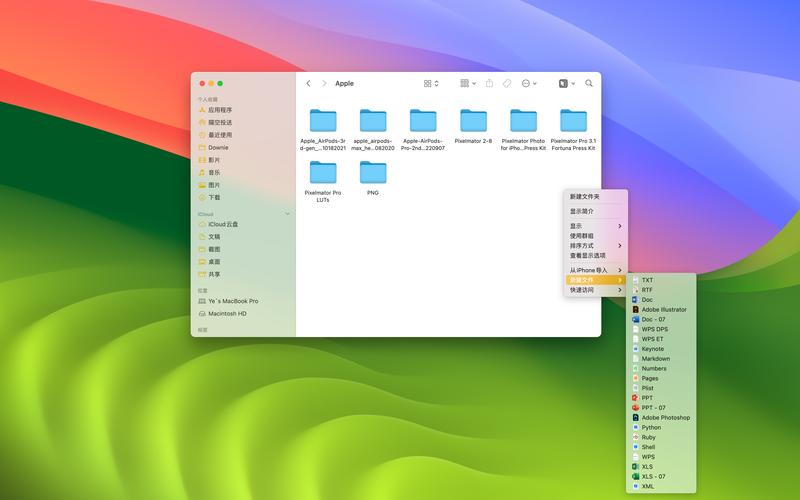Open the More actions ellipsis dropdown
The width and height of the screenshot is (800, 500).
(x=529, y=84)
